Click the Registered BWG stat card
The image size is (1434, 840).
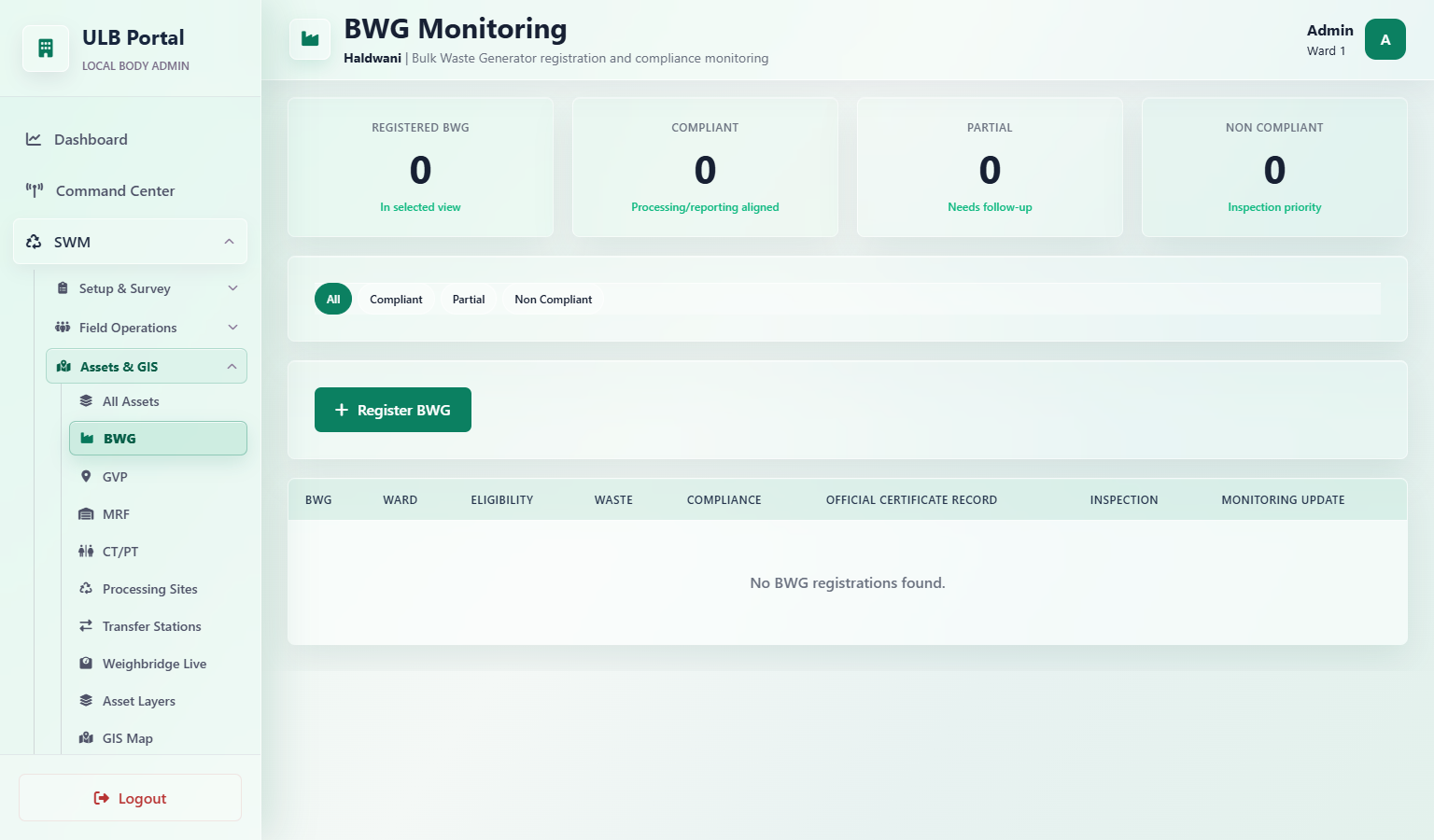click(x=420, y=167)
